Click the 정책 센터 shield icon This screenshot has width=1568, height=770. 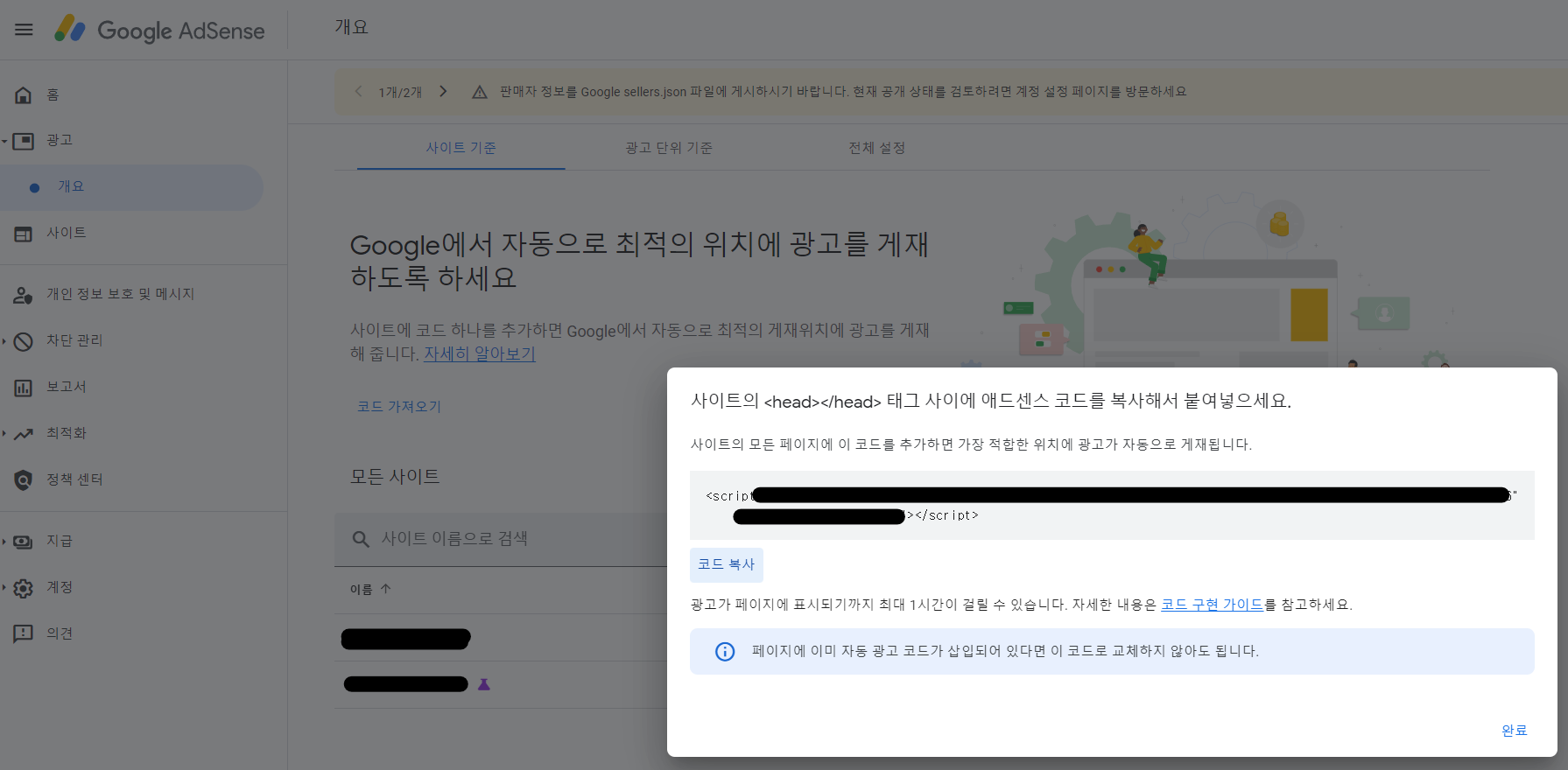tap(24, 480)
